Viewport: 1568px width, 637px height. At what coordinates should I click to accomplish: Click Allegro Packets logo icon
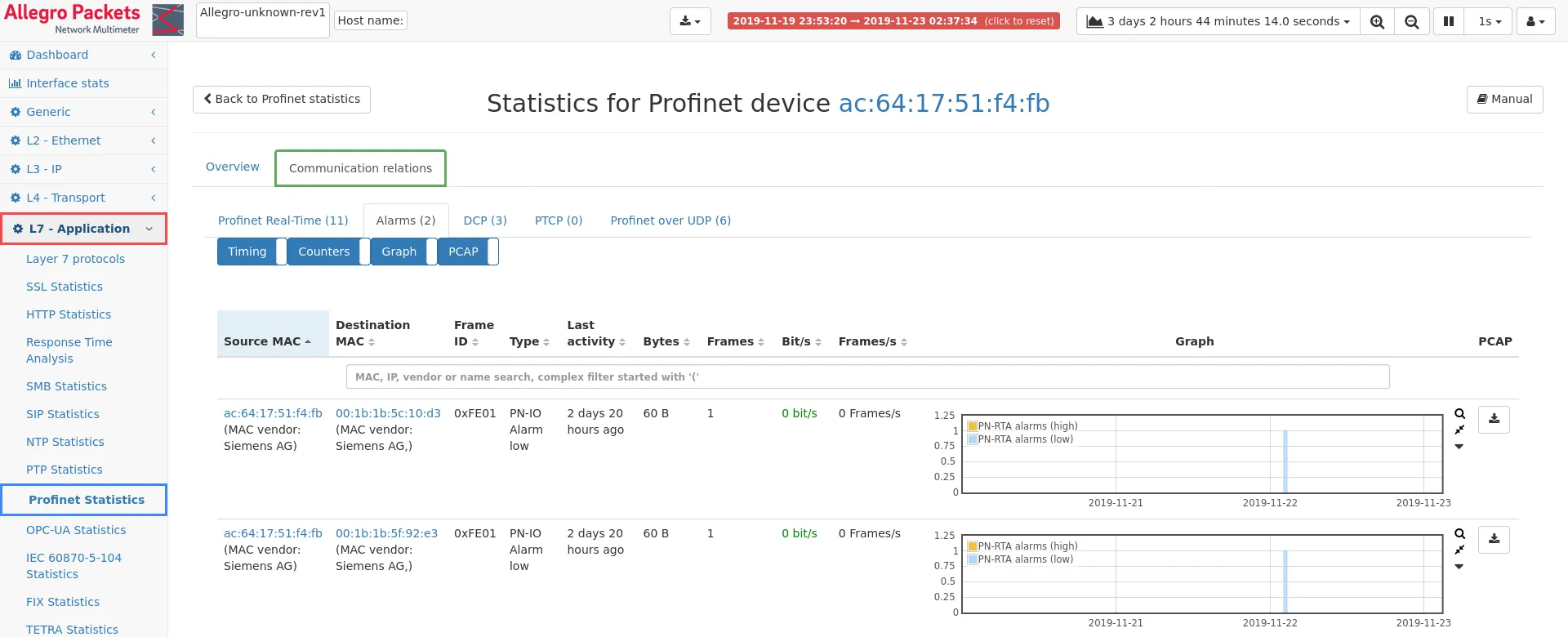click(x=167, y=20)
